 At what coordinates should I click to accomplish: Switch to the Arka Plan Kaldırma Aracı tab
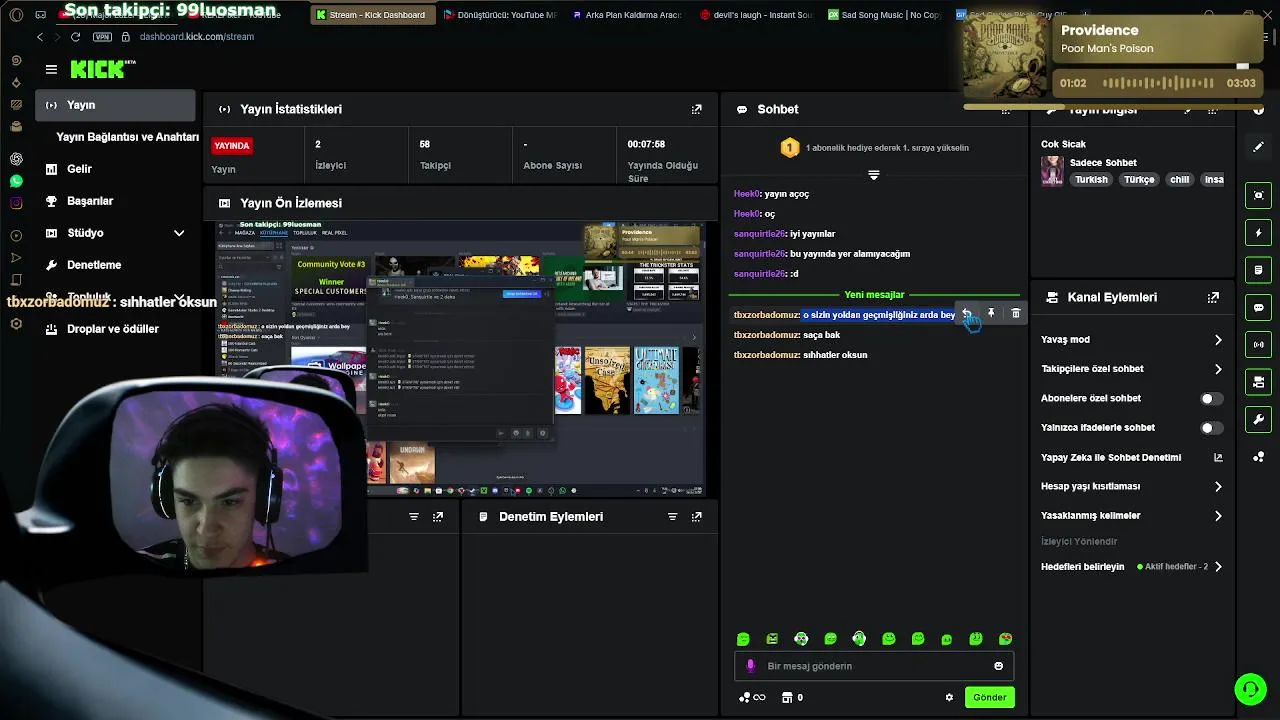(x=626, y=15)
